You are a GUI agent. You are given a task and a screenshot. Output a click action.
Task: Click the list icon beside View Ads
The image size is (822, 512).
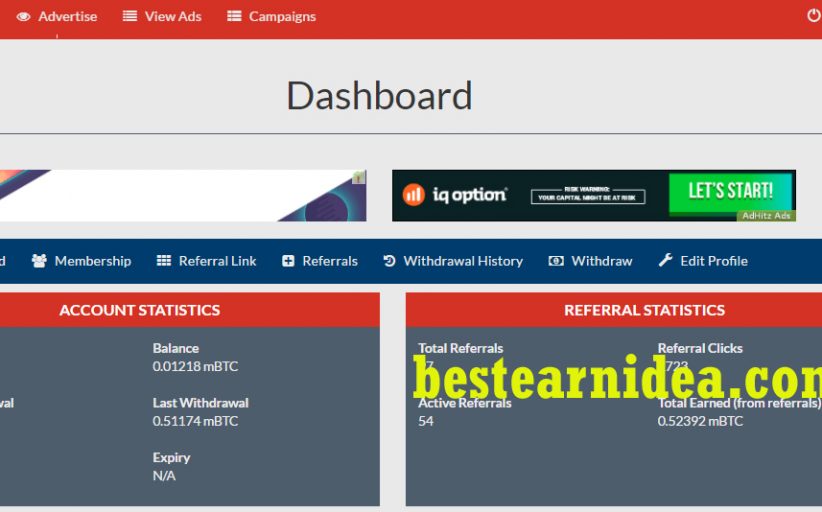pyautogui.click(x=130, y=16)
